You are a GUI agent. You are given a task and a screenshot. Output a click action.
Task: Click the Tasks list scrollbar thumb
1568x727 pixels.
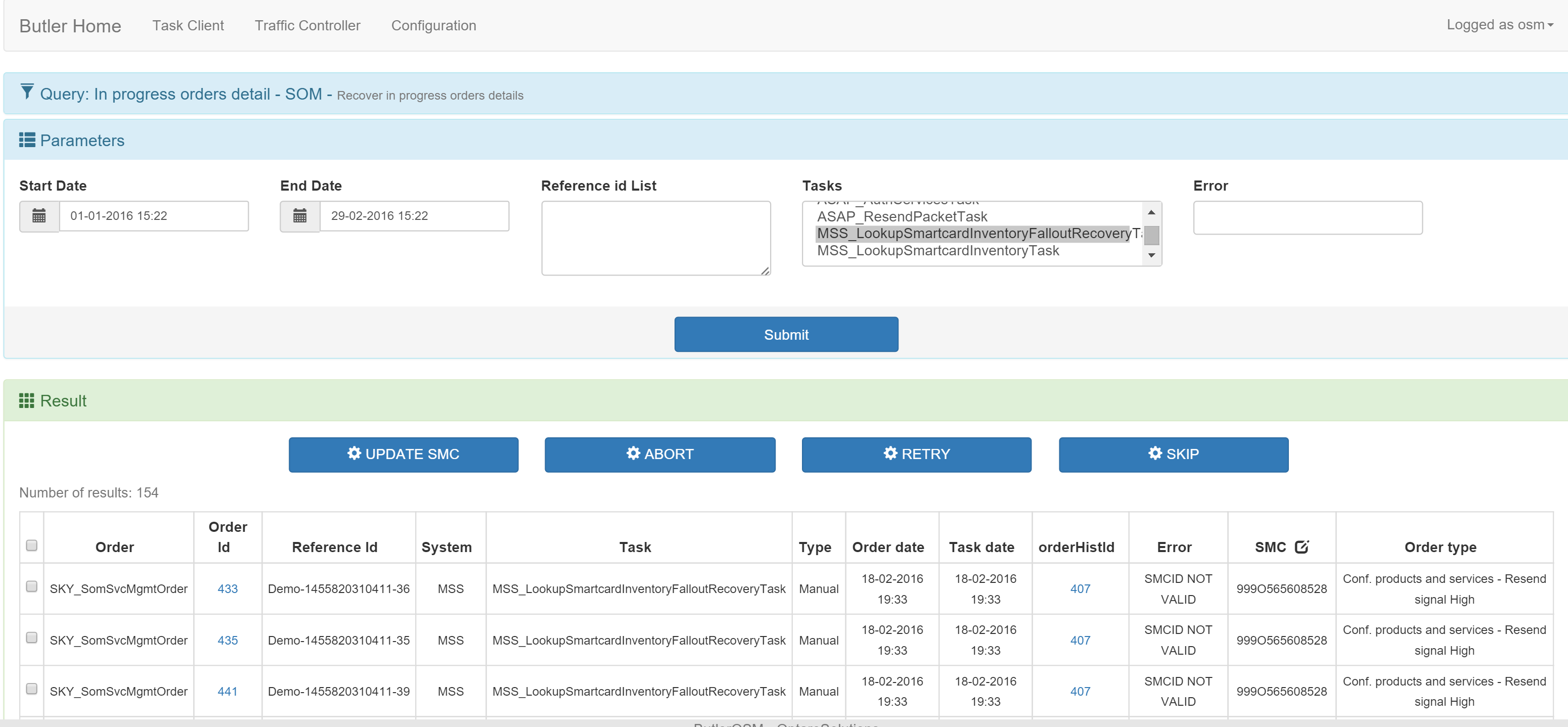click(1151, 235)
